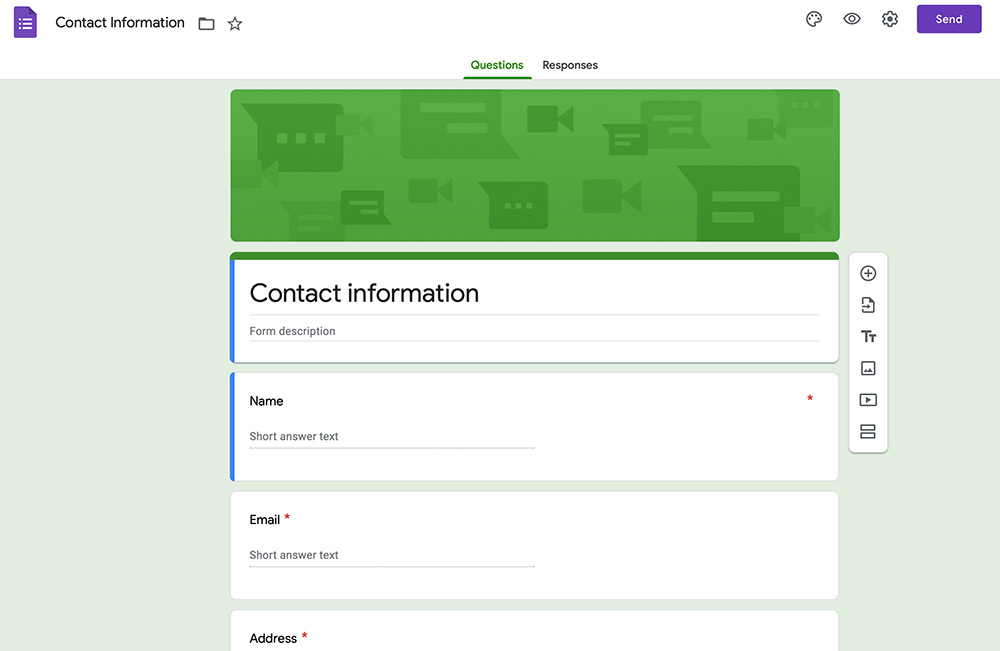Click the Form description field

pyautogui.click(x=534, y=332)
